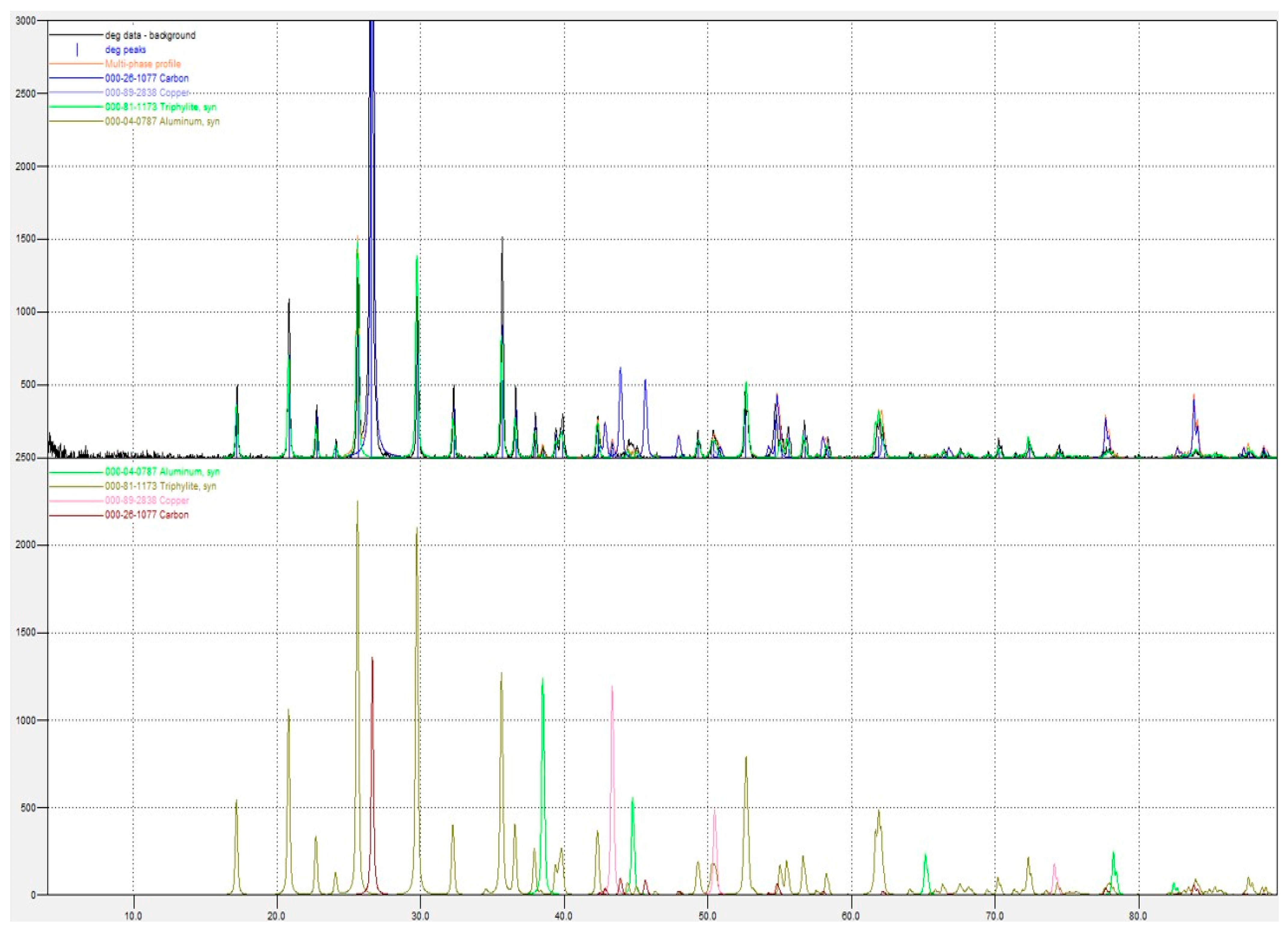The height and width of the screenshot is (934, 1288).
Task: Click the blue 'deg peaks' marker icon
Action: (x=77, y=50)
